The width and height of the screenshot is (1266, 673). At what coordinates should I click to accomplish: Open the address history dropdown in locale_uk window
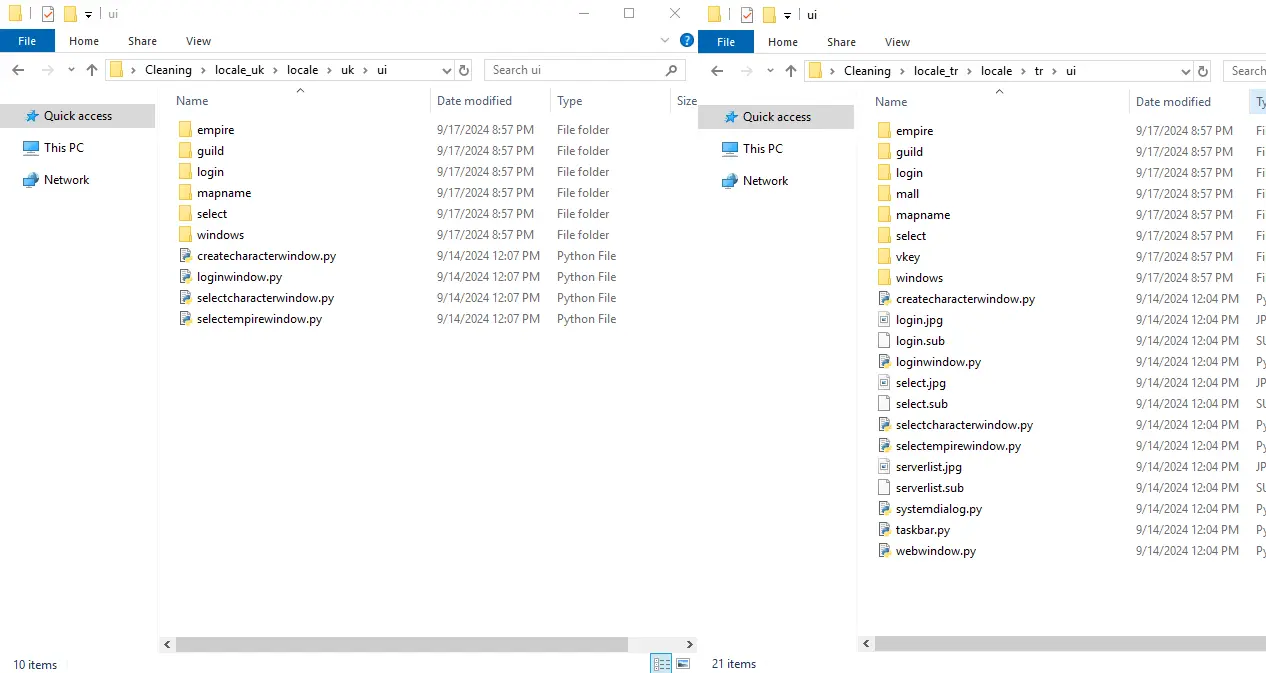[x=446, y=70]
